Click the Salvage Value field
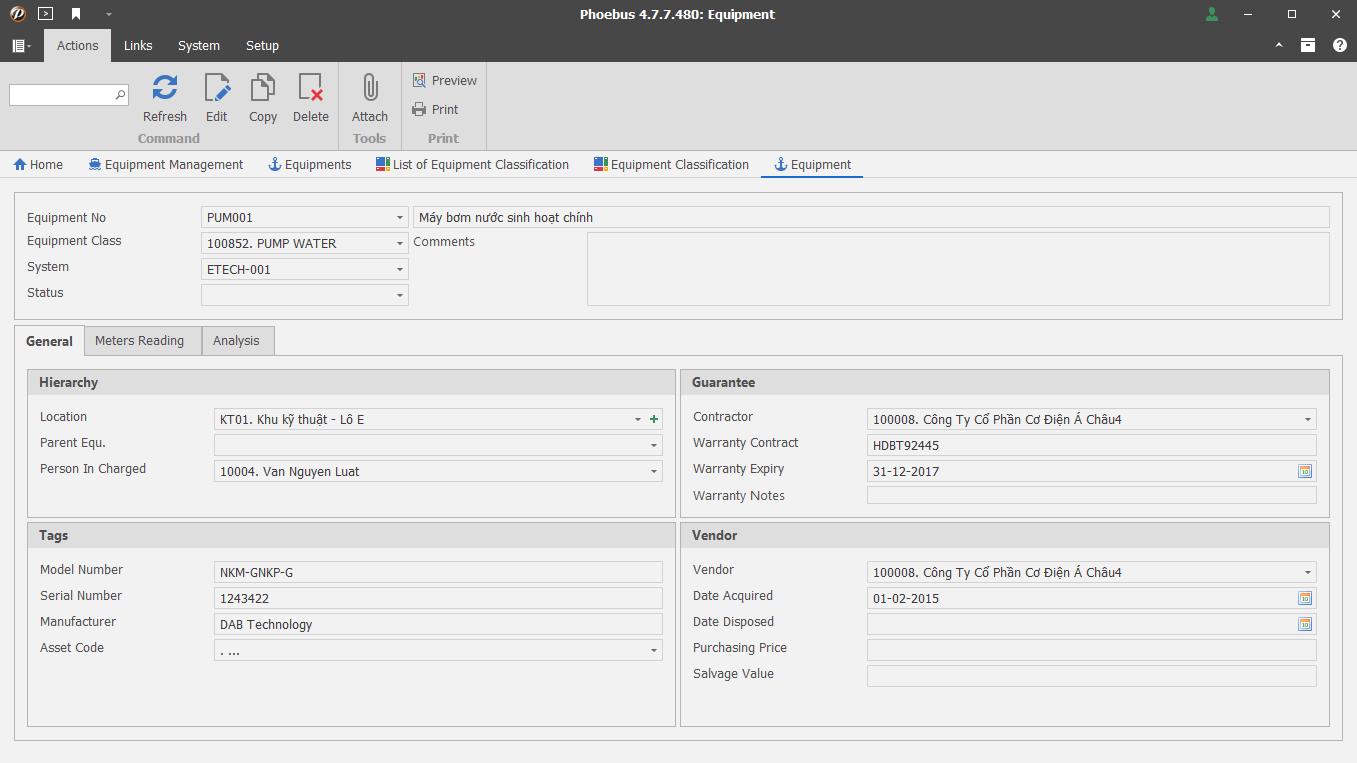The width and height of the screenshot is (1357, 763). 1092,676
